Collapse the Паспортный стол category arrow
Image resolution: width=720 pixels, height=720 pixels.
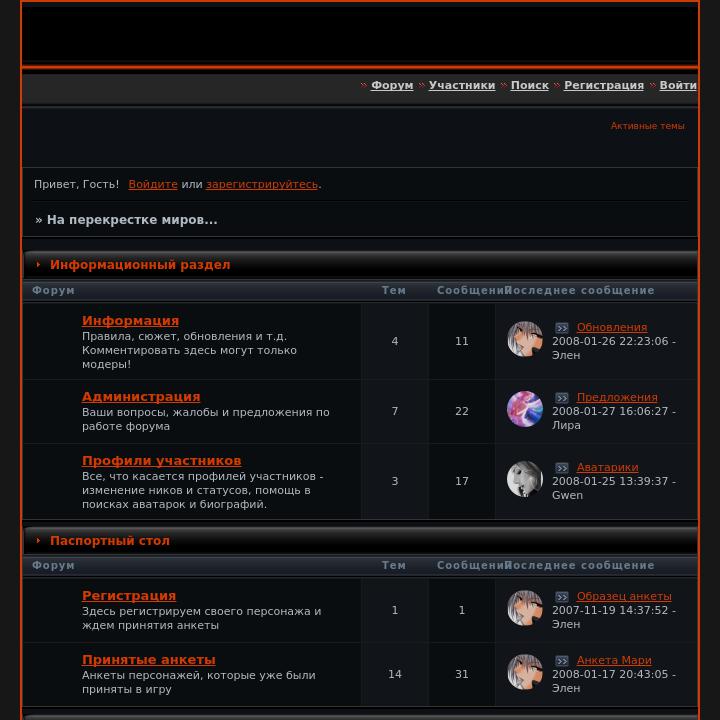click(x=38, y=540)
